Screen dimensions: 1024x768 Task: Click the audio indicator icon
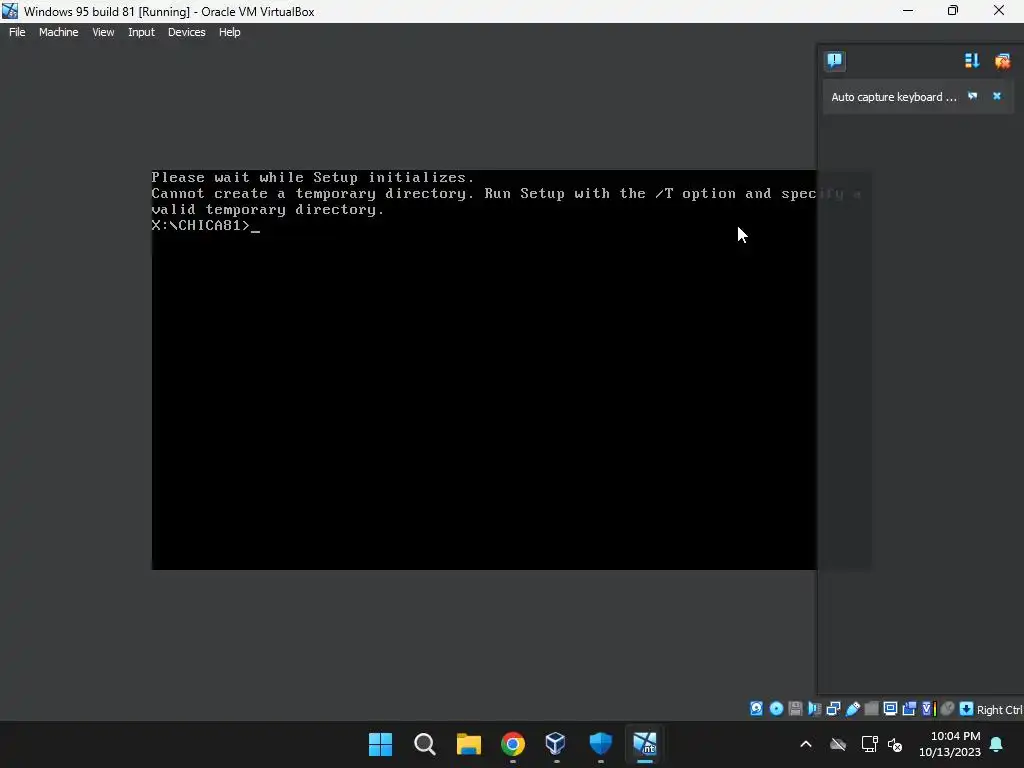click(x=814, y=709)
